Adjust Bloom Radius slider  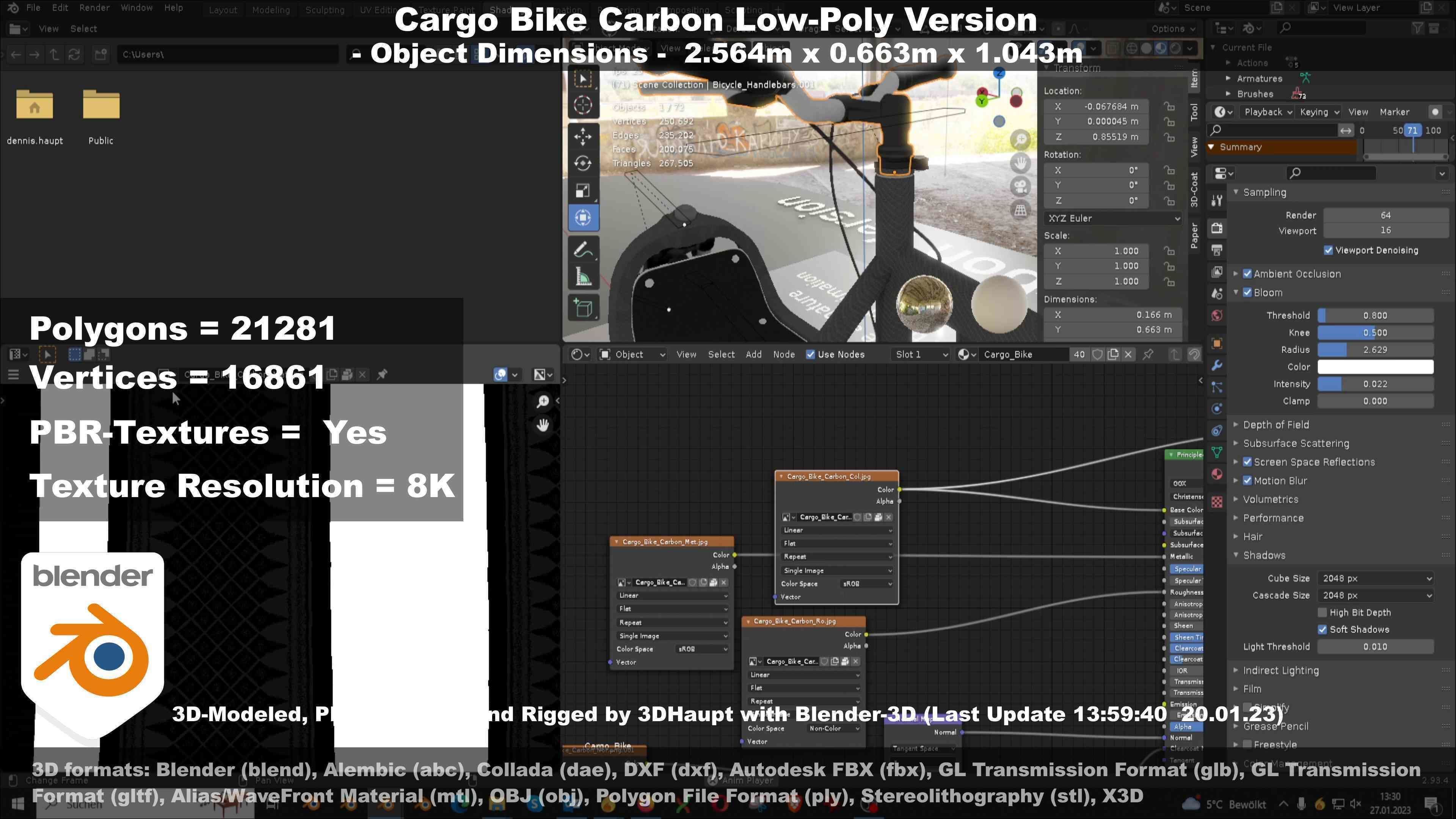click(x=1376, y=350)
